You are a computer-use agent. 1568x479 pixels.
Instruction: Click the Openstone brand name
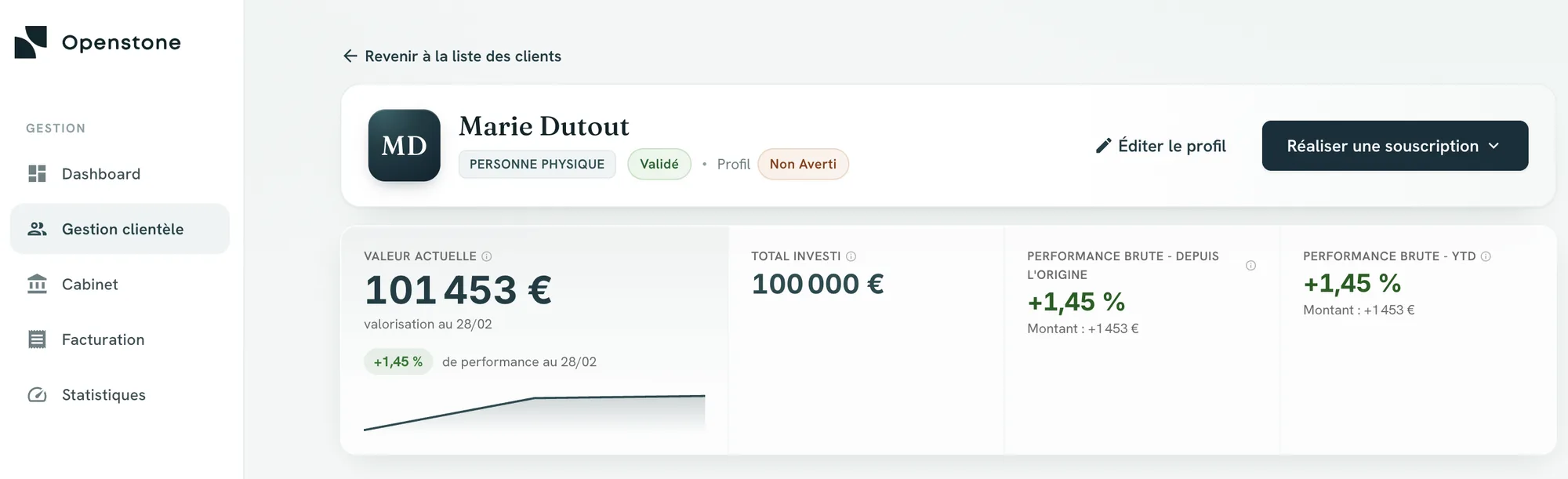tap(122, 42)
